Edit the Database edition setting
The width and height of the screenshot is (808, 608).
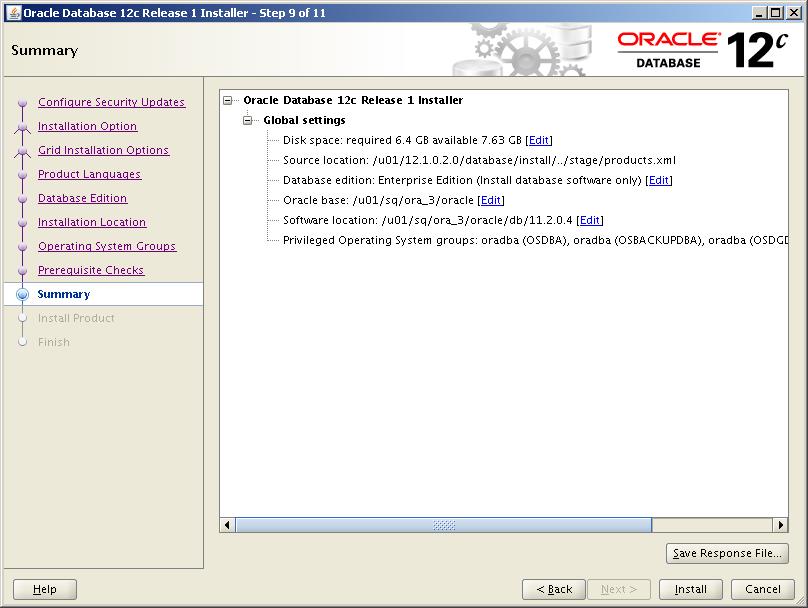[658, 180]
